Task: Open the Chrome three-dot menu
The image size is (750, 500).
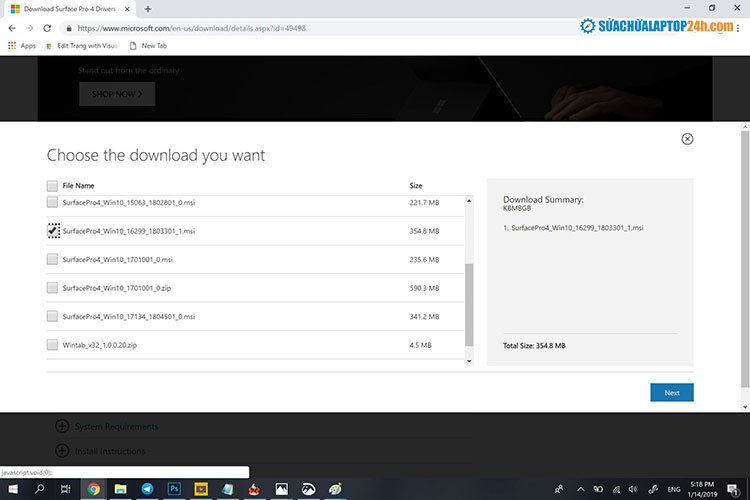Action: click(x=739, y=28)
